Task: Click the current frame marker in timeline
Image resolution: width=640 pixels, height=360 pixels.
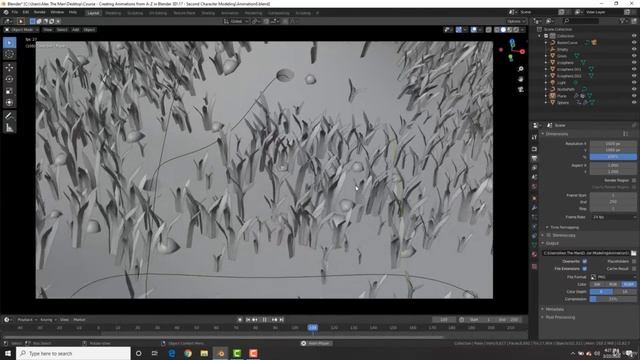Action: point(312,328)
